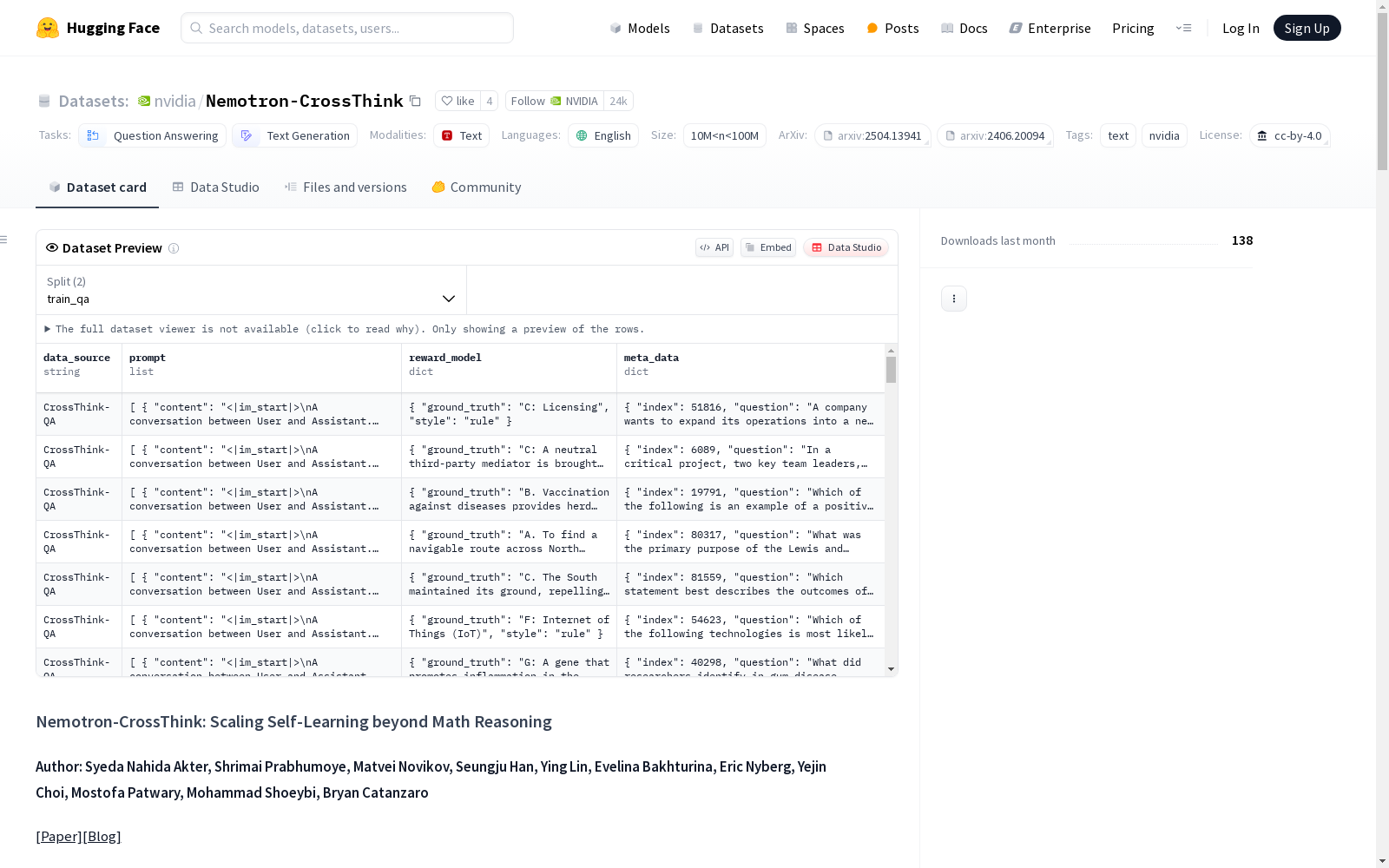Screen dimensions: 1389x868
Task: Like the Nemotron-CrossThink dataset
Action: 458,101
